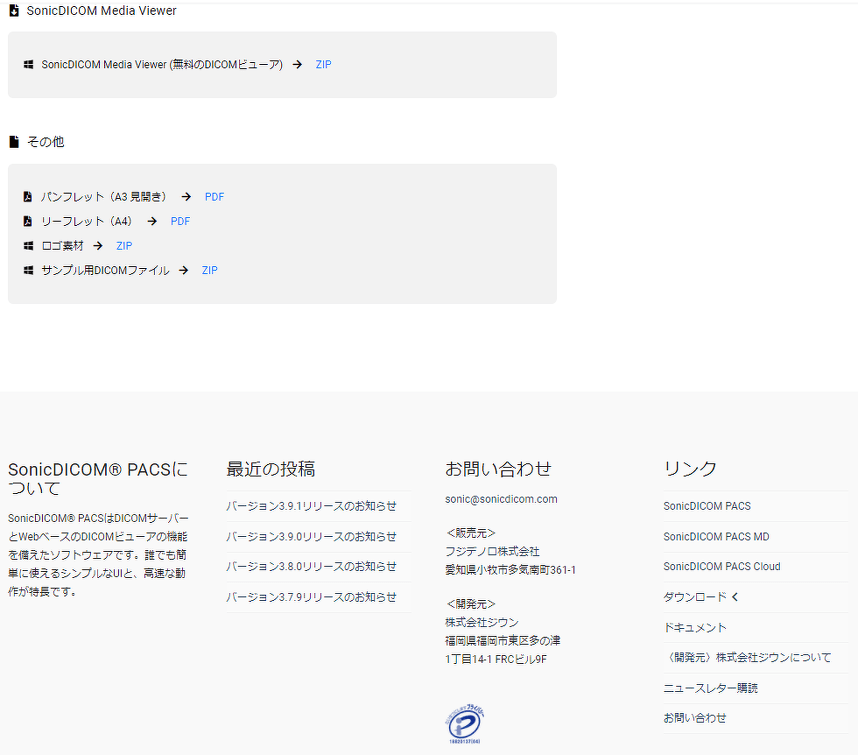This screenshot has height=755, width=858.
Task: Expand the ダウンロード footer submenu chevron
Action: (x=735, y=597)
